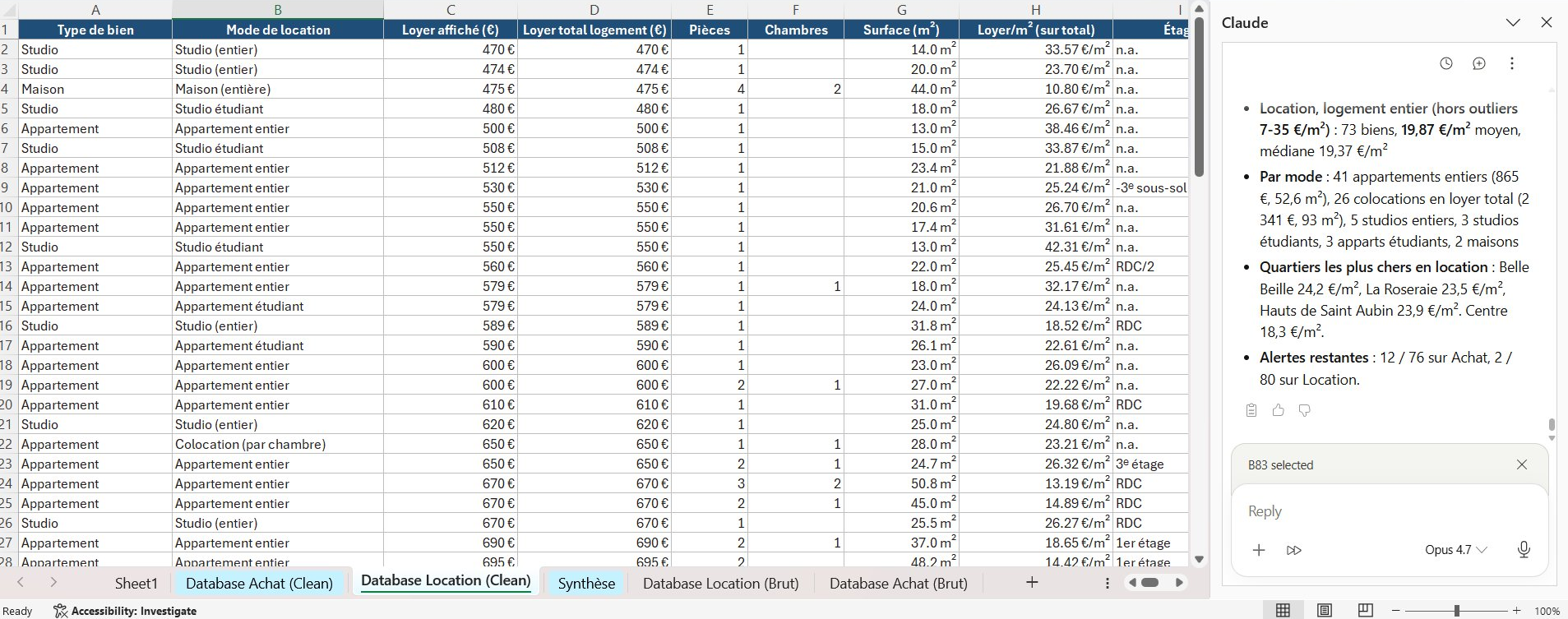Click 'Loyer/m² (sur total)' header cell

tap(1036, 30)
